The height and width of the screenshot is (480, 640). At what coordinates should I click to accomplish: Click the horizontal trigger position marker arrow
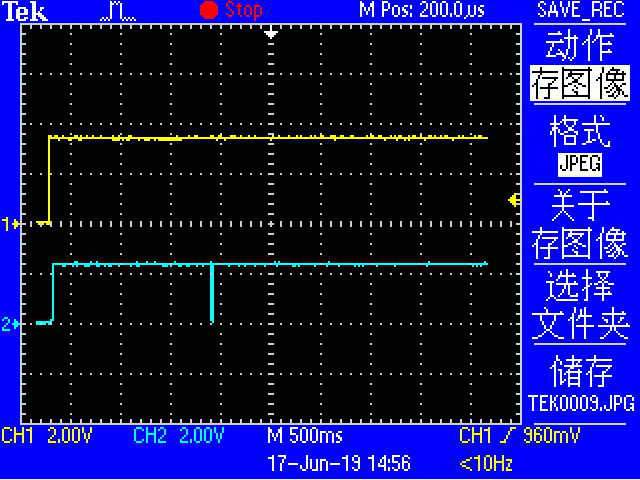(x=271, y=33)
